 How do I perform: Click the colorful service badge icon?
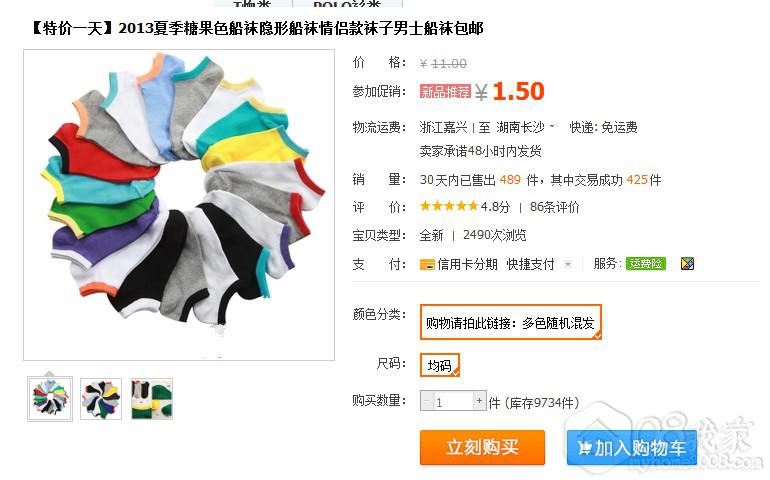(687, 264)
